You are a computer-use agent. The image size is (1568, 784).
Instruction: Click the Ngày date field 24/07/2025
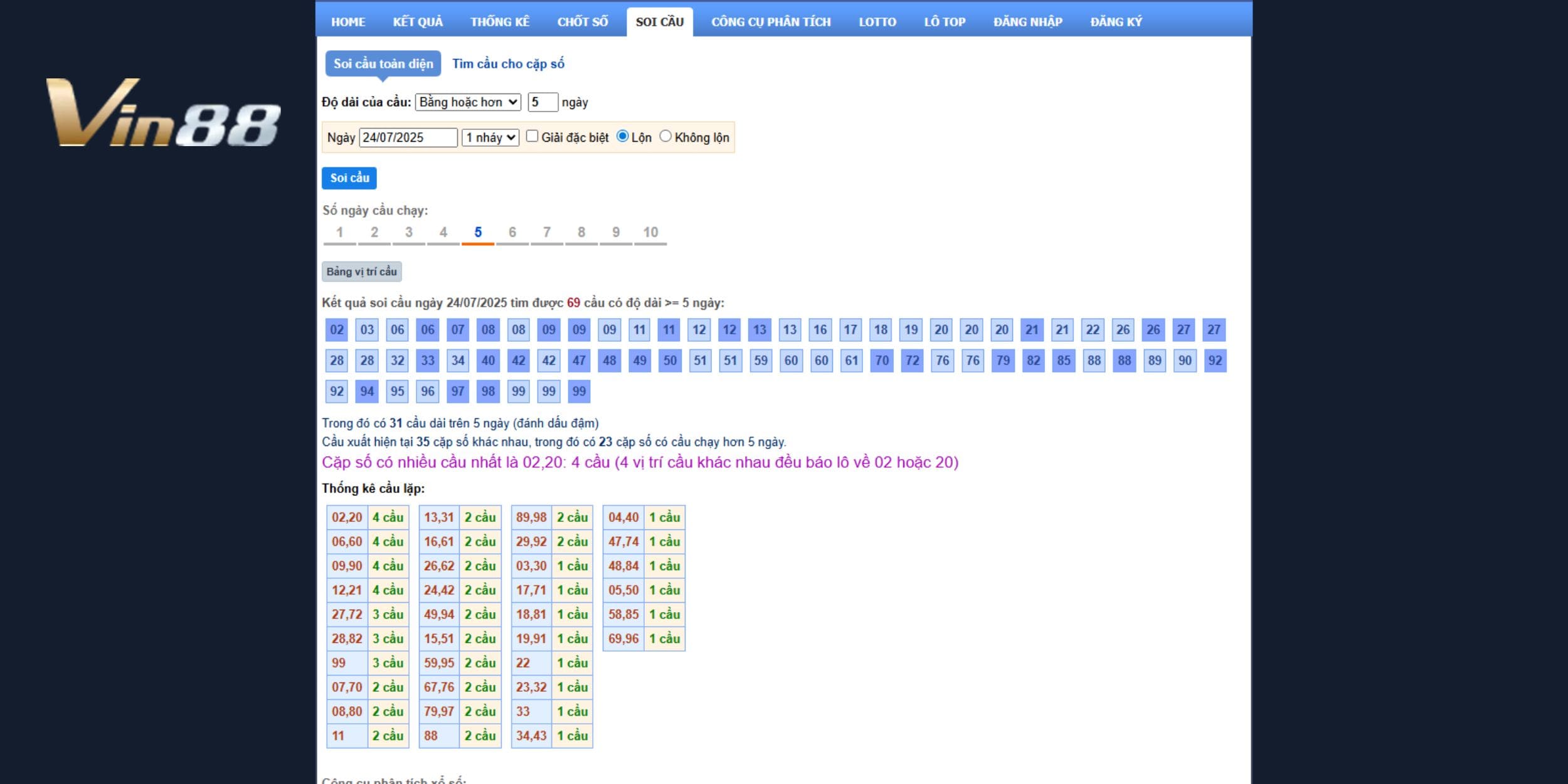pyautogui.click(x=408, y=137)
